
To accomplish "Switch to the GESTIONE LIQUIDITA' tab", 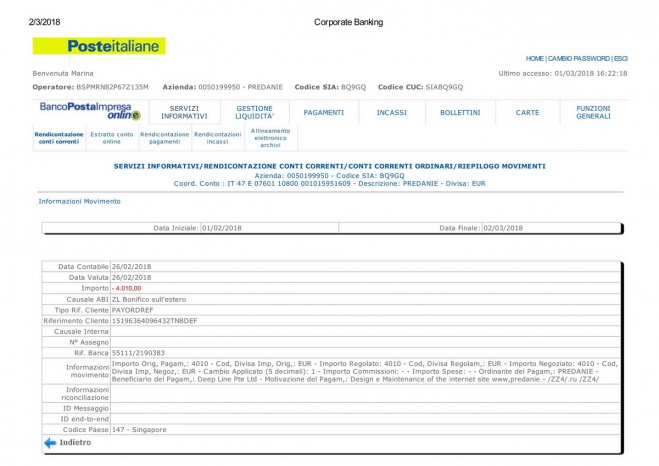I will tap(254, 111).
